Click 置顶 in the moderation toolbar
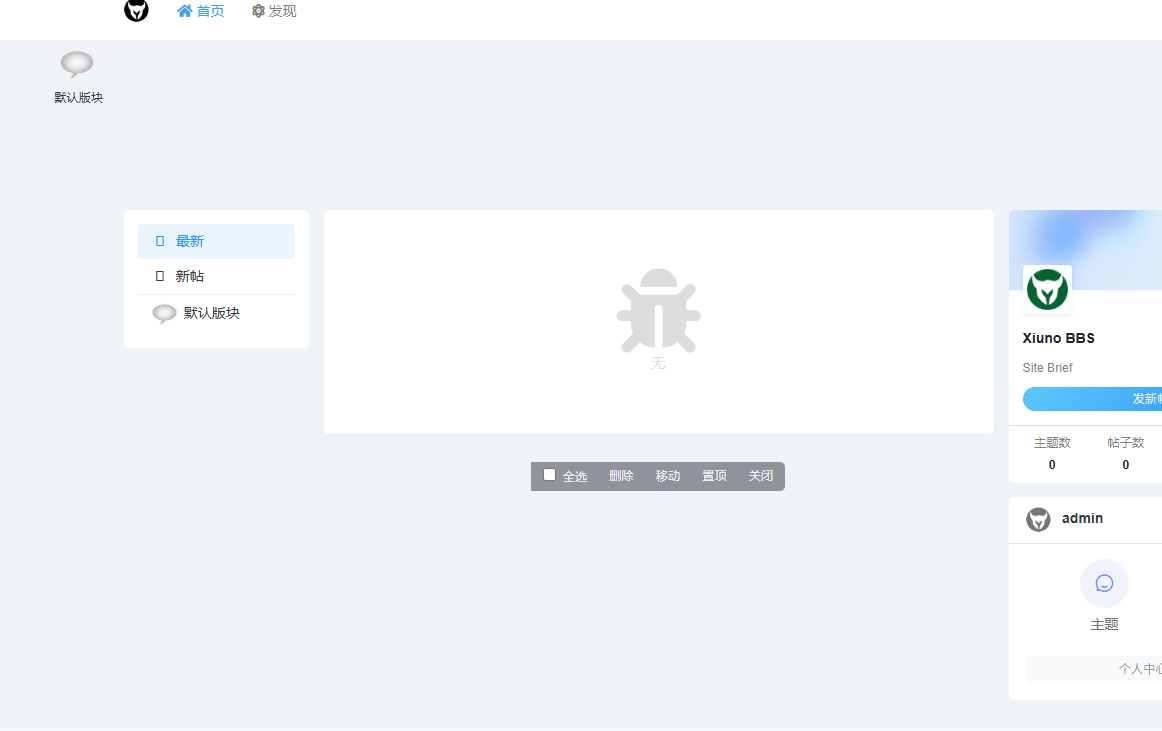Image resolution: width=1162 pixels, height=731 pixels. [x=714, y=476]
